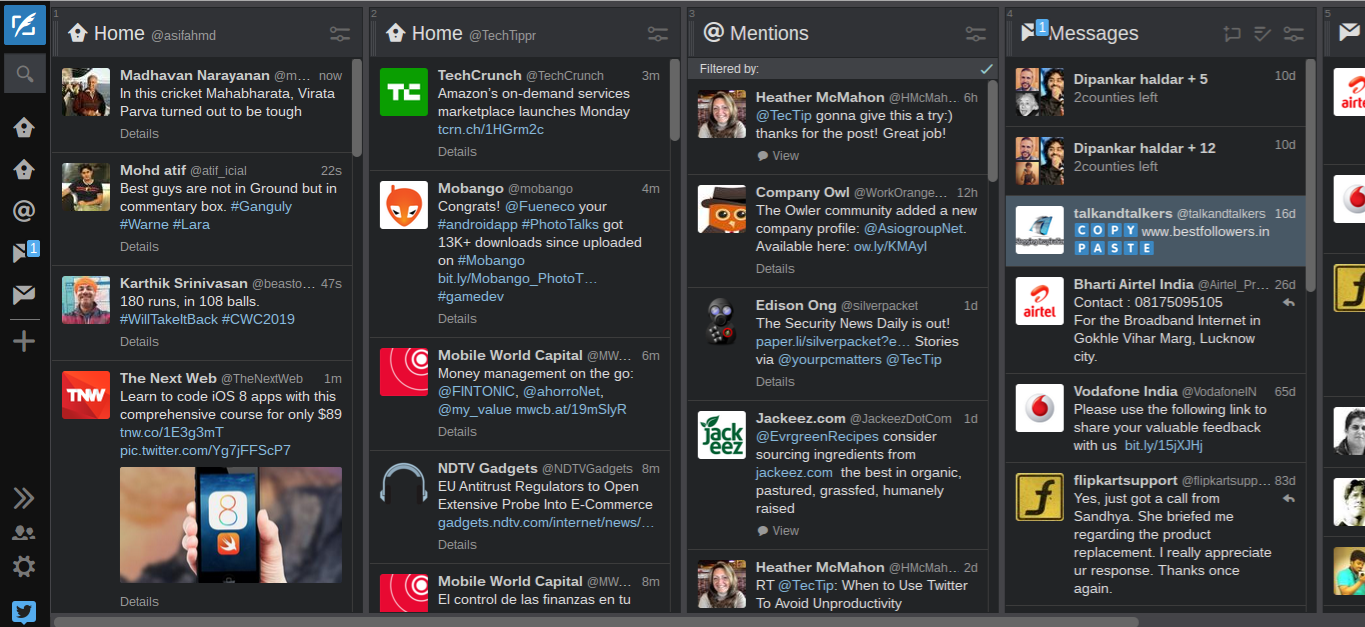Reply to the flipkartsupport message
The height and width of the screenshot is (627, 1365).
[1289, 499]
